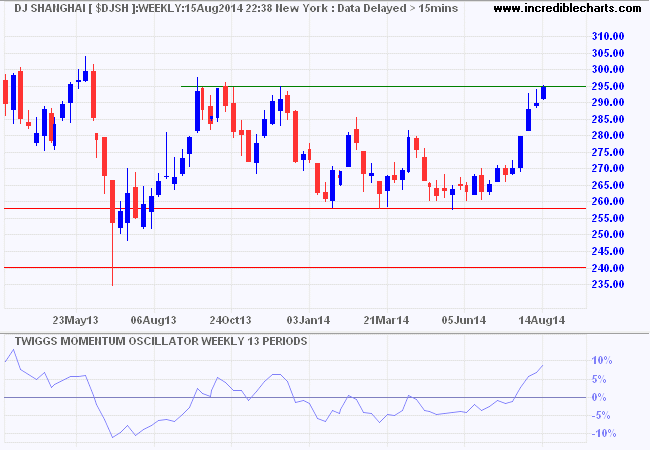The height and width of the screenshot is (450, 650).
Task: Click the 14Aug14 date label
Action: click(x=542, y=320)
